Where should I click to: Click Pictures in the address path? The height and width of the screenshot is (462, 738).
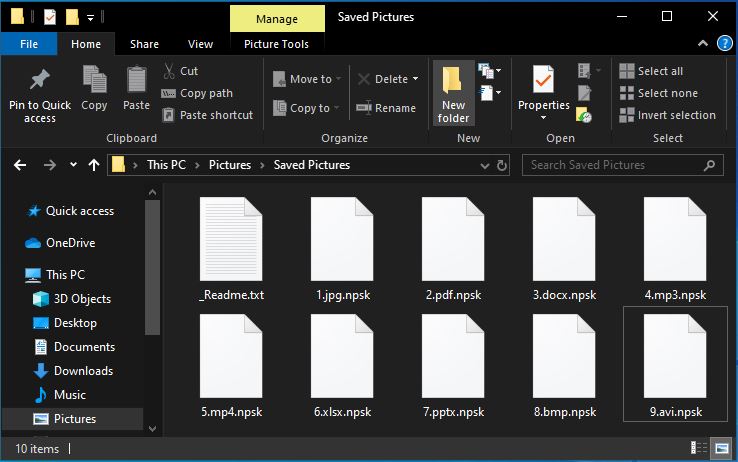pyautogui.click(x=230, y=165)
